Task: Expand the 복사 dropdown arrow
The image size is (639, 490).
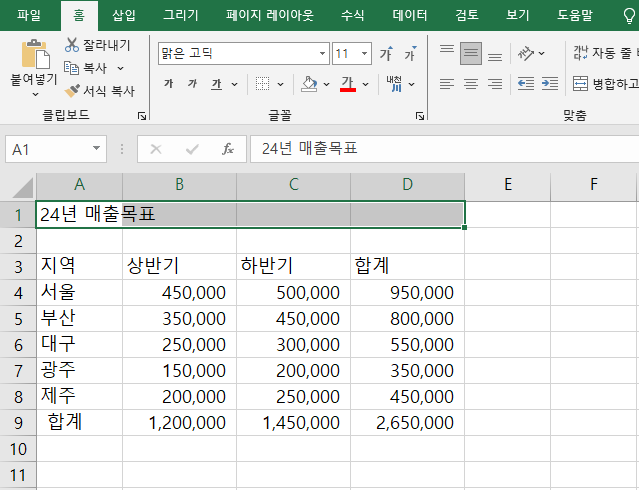Action: pyautogui.click(x=120, y=68)
